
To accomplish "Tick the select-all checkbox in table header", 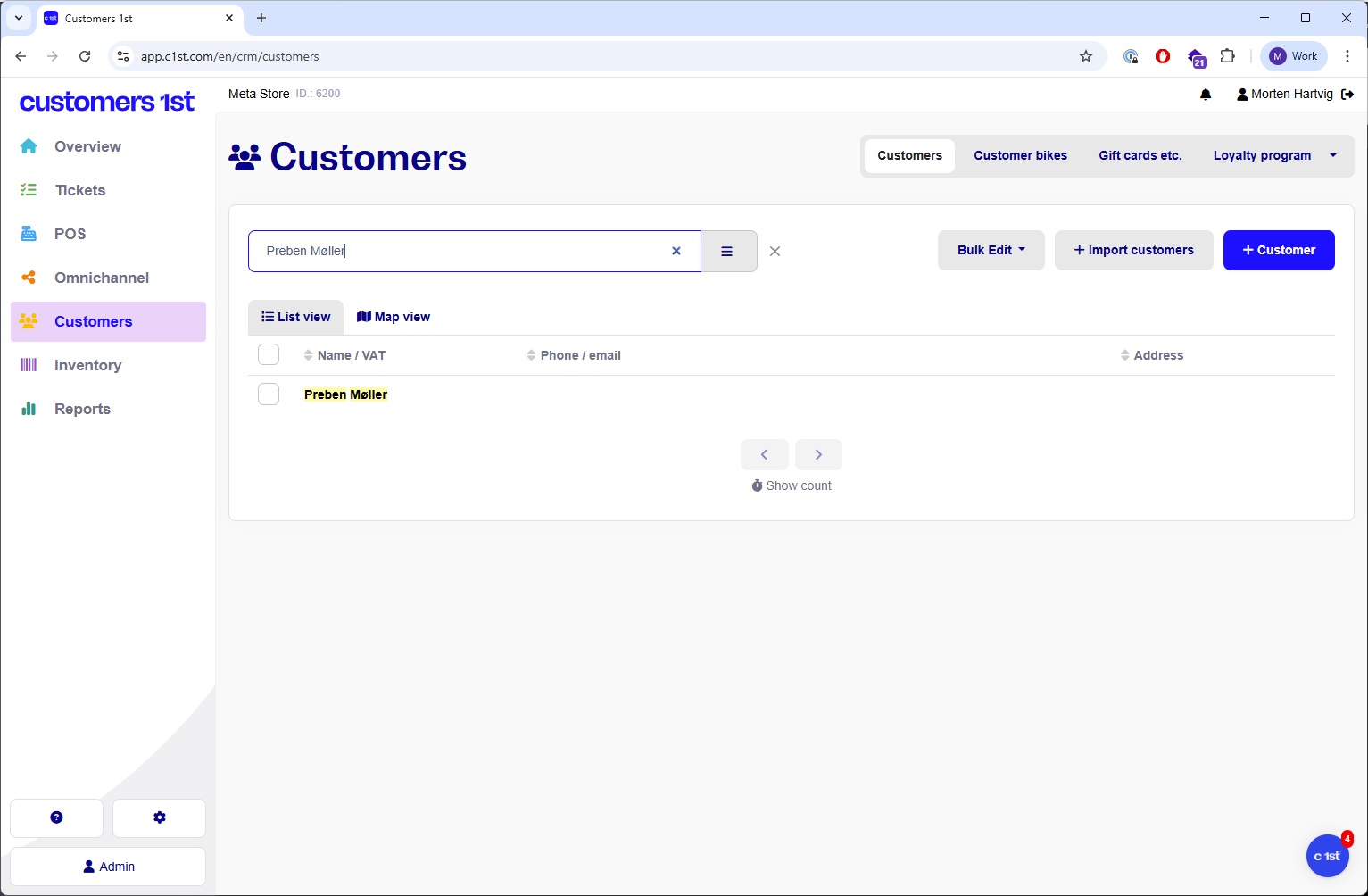I will pyautogui.click(x=269, y=354).
